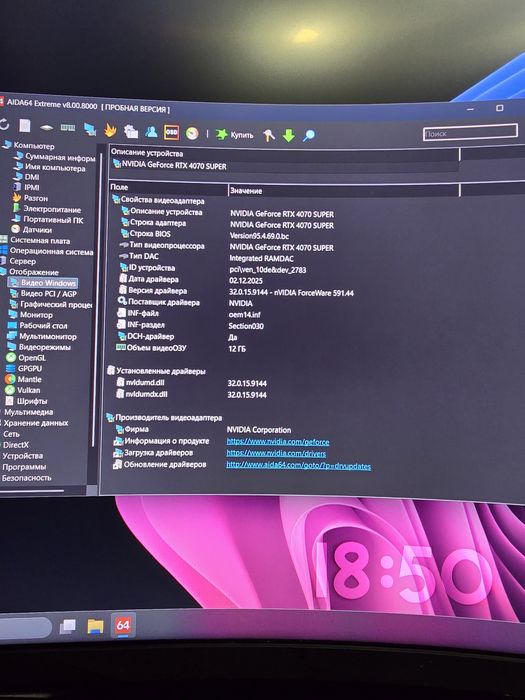Click the Значение column header

344,191
